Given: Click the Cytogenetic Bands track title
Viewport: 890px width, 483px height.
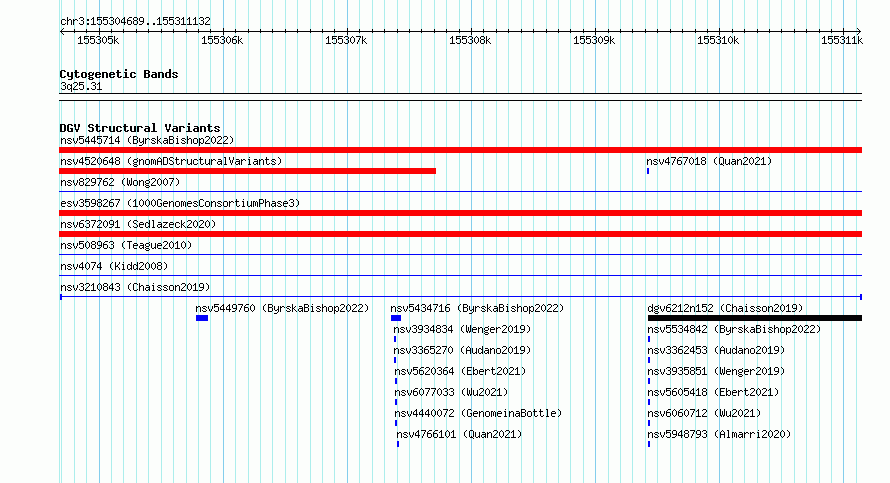Looking at the screenshot, I should click(x=119, y=74).
